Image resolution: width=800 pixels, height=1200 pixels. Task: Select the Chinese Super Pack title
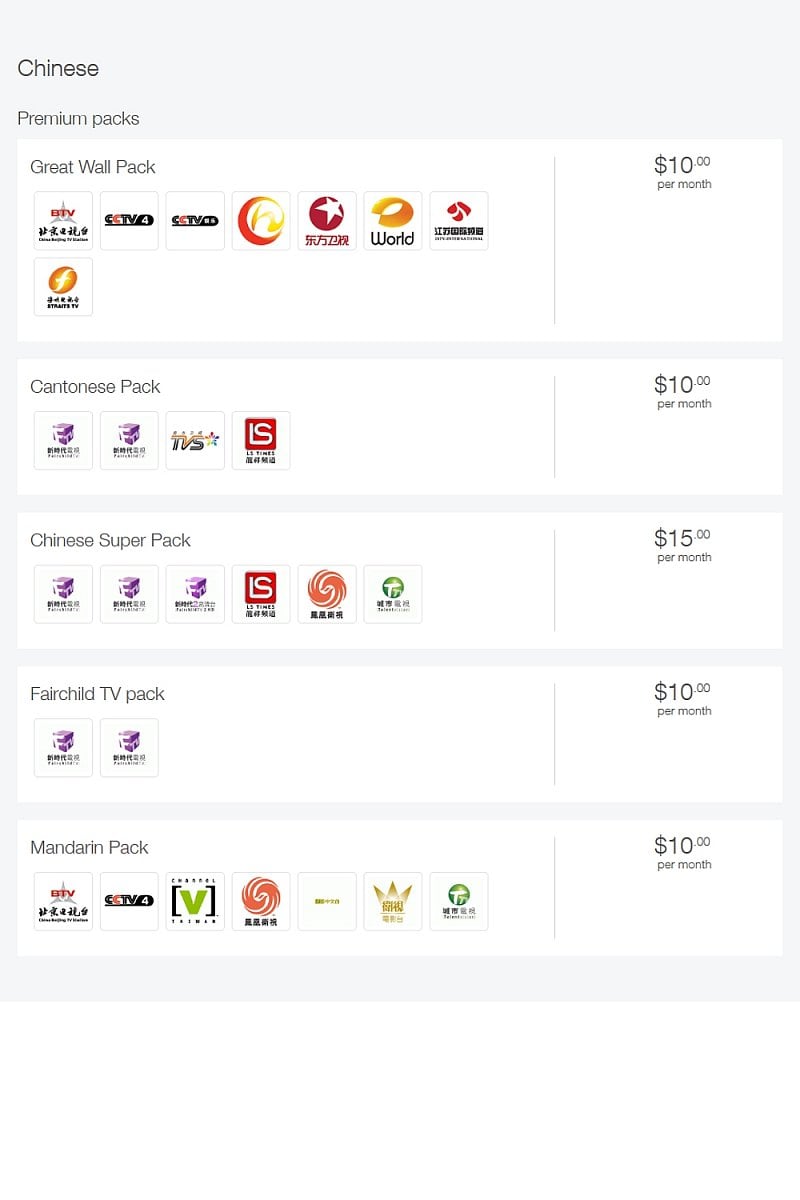[110, 540]
